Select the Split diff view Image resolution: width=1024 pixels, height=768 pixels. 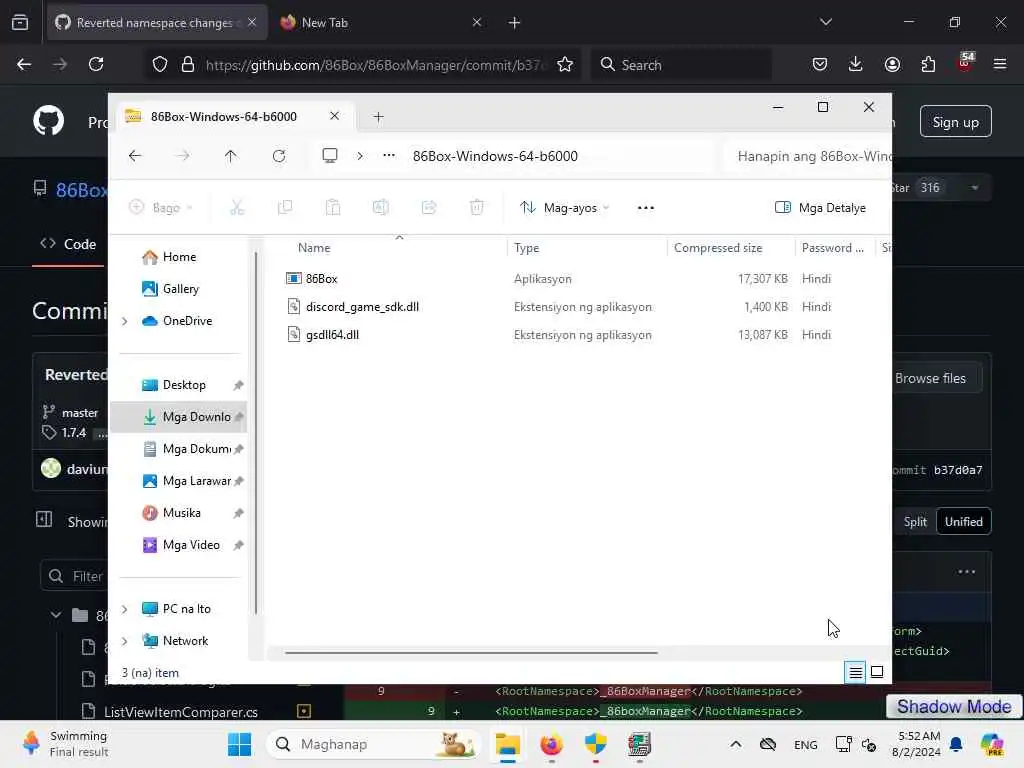914,522
